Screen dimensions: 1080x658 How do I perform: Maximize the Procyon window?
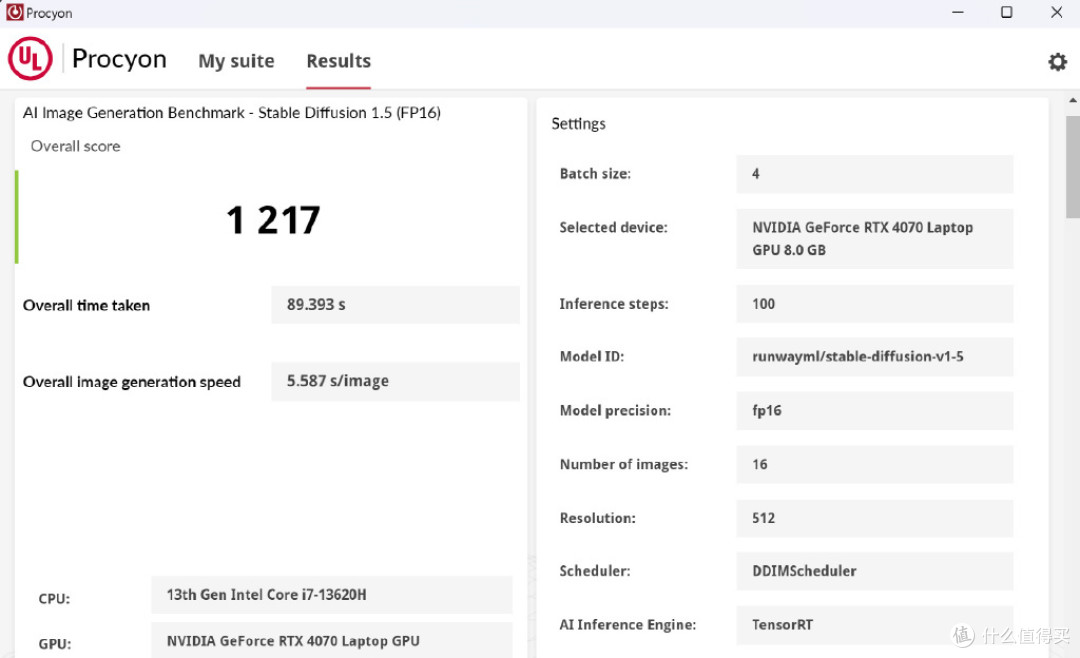(x=1007, y=13)
